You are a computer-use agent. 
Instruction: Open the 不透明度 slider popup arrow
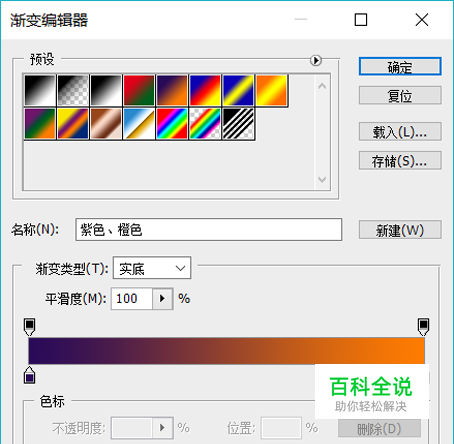pyautogui.click(x=163, y=428)
